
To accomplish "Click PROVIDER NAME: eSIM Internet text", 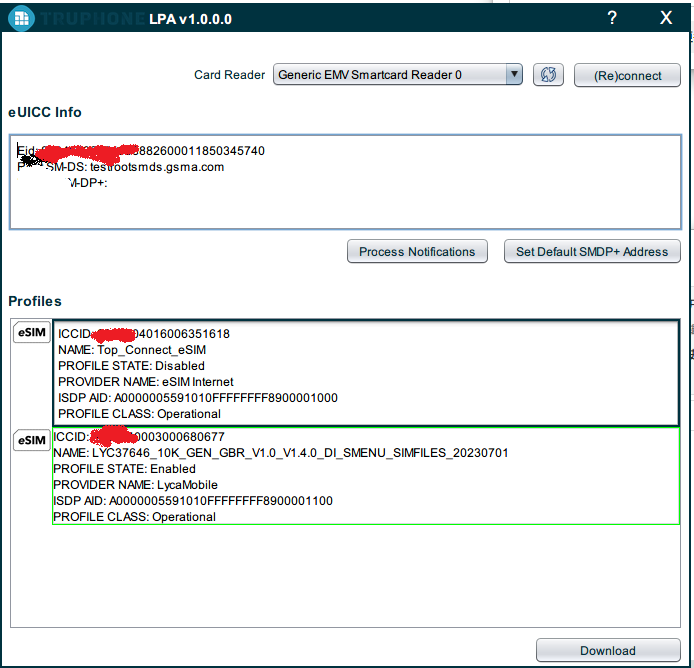I will (x=146, y=382).
